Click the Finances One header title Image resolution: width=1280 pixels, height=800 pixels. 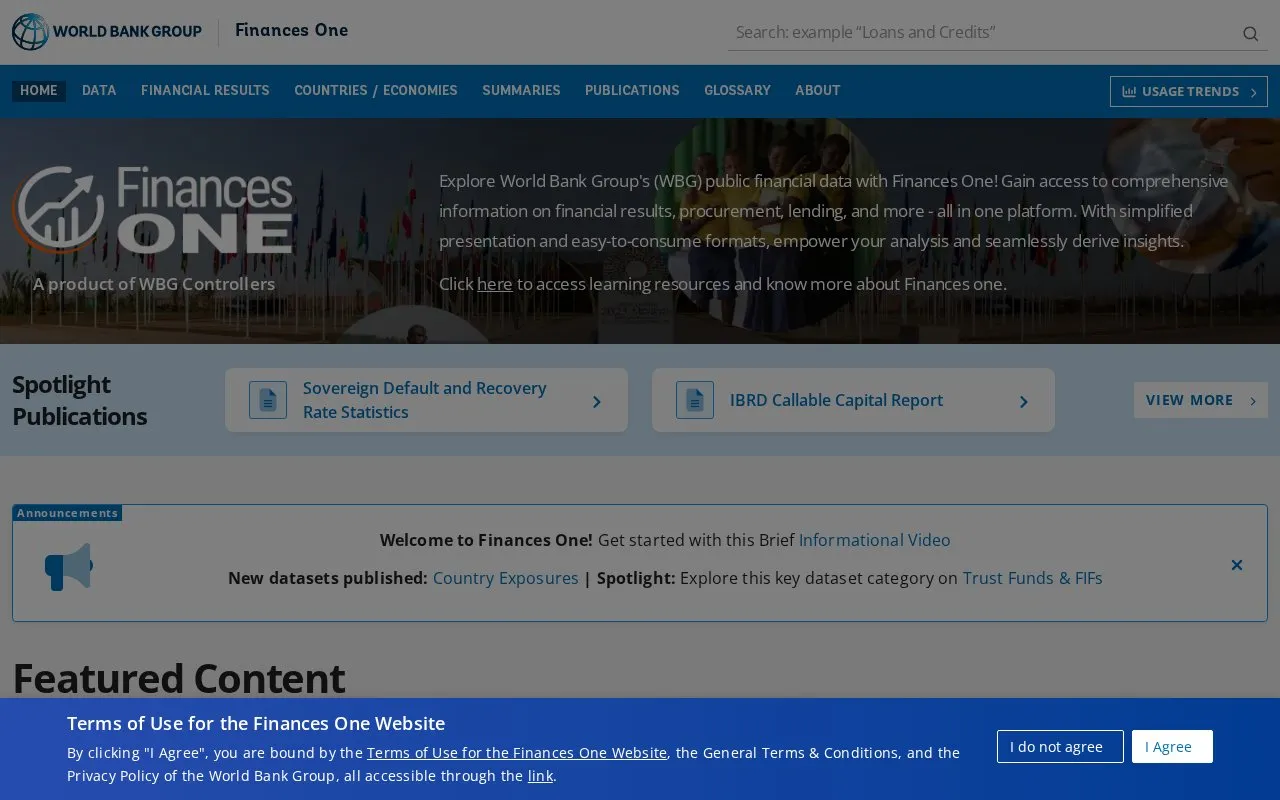[x=291, y=30]
